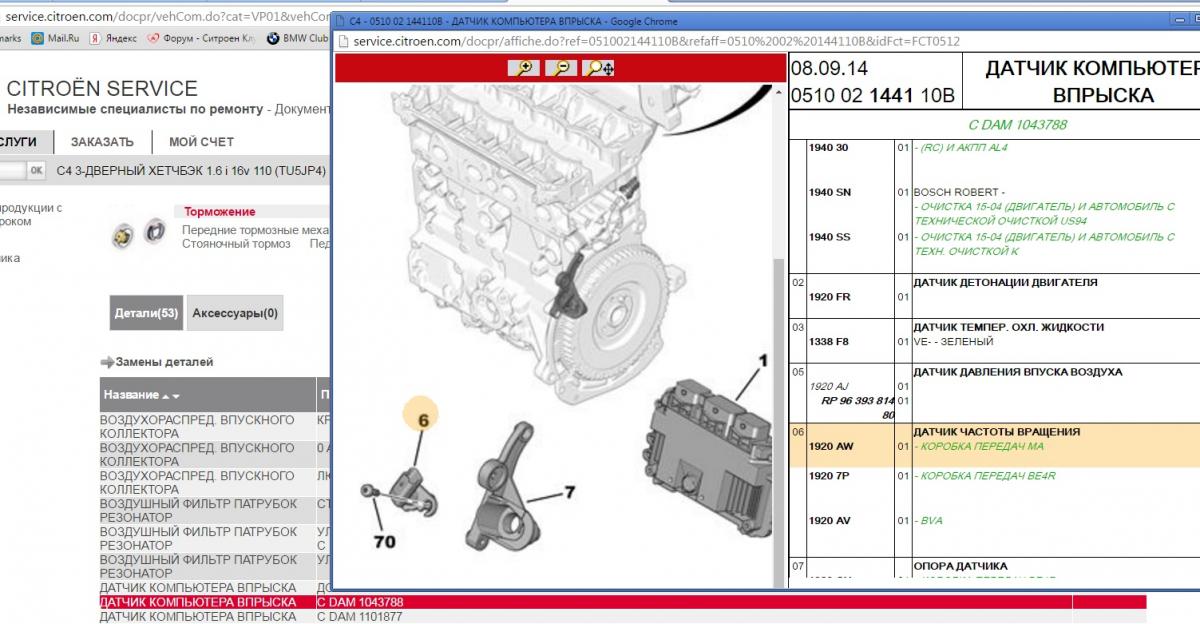Screen dimensions: 1200x624
Task: Click the Mail.Ru bookmark icon
Action: click(37, 38)
